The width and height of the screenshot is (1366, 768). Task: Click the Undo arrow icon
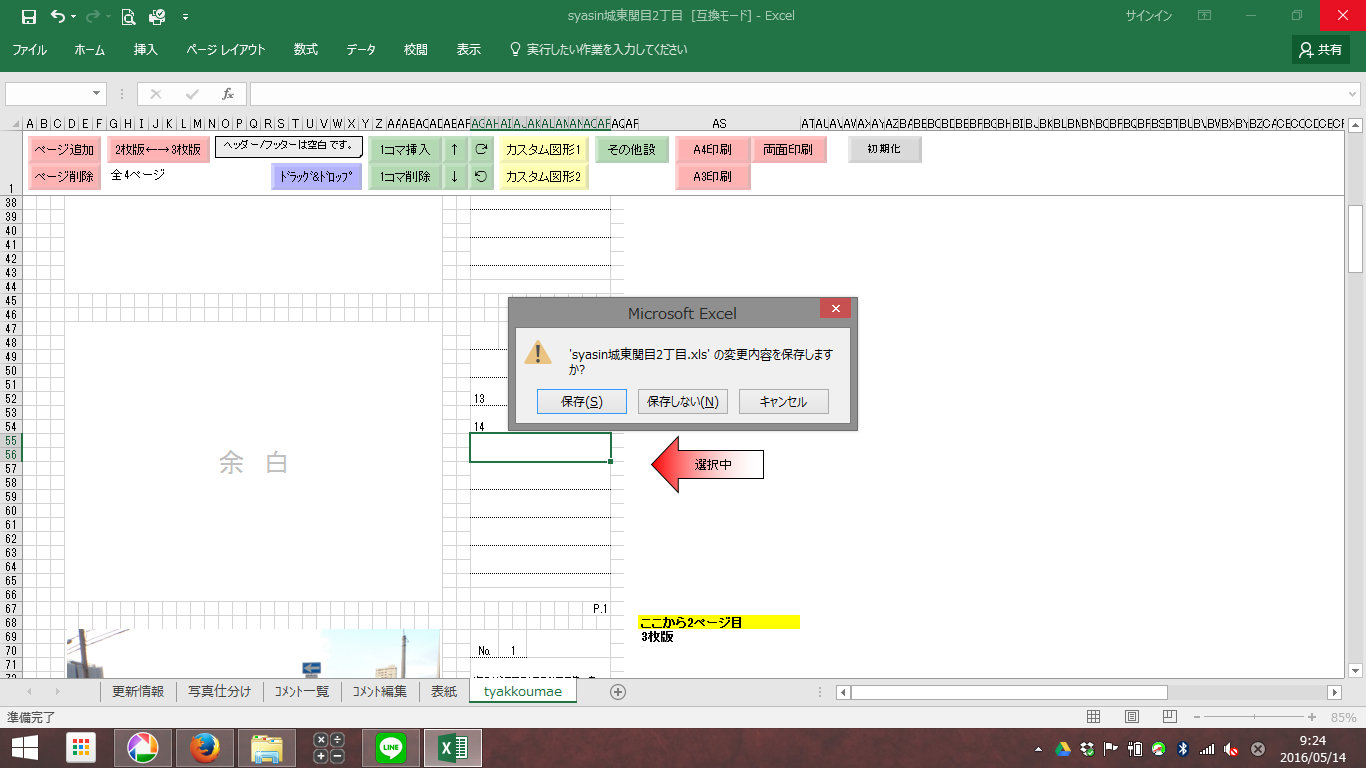click(x=57, y=16)
